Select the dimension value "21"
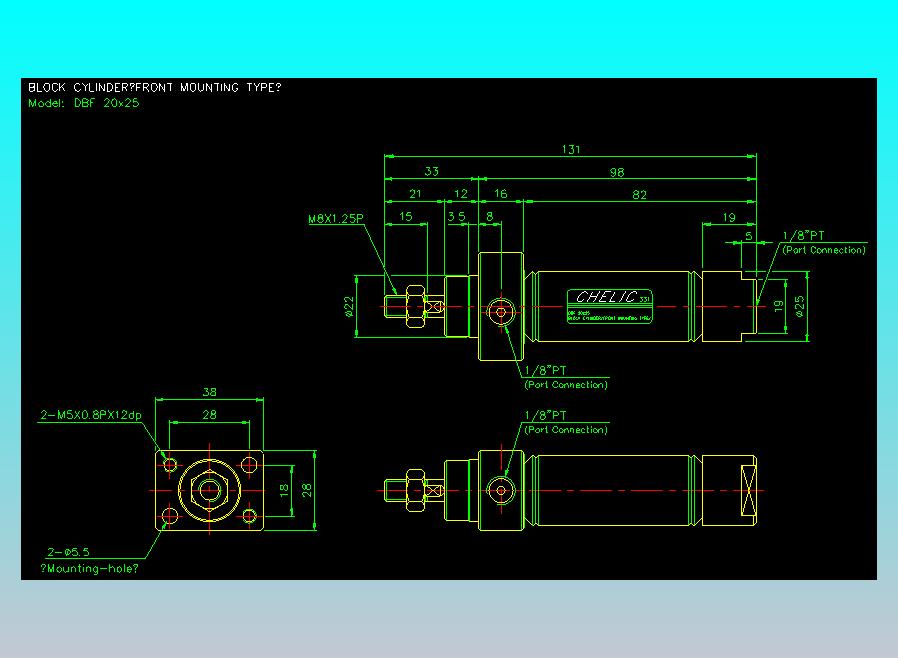898x658 pixels. [x=415, y=194]
